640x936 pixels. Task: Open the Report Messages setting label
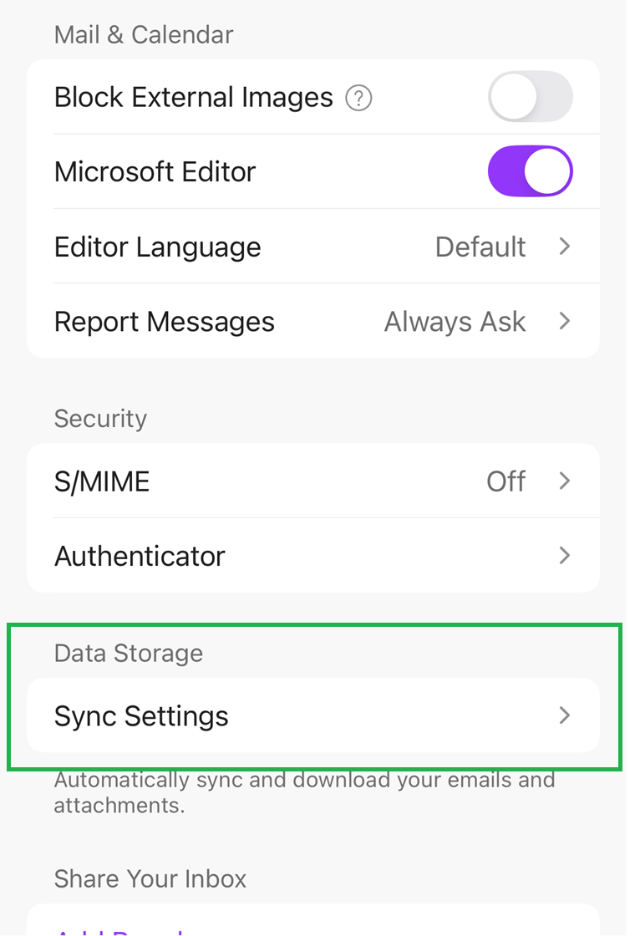[x=164, y=322]
